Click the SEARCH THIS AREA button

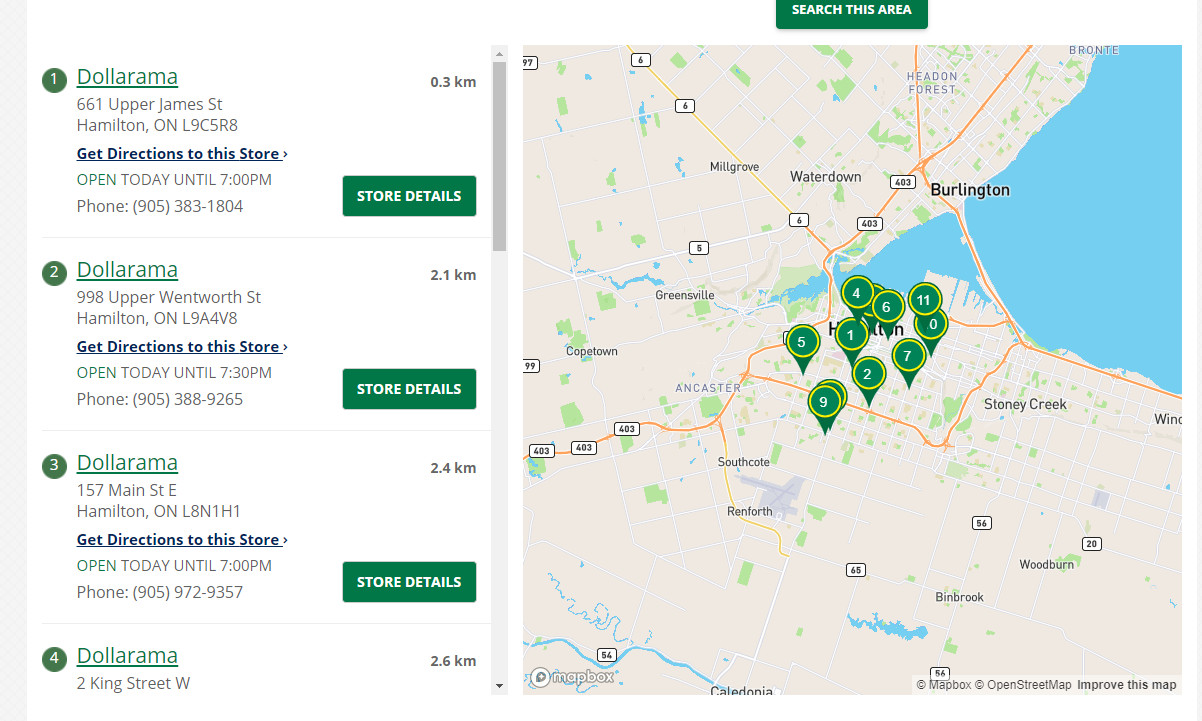point(851,7)
